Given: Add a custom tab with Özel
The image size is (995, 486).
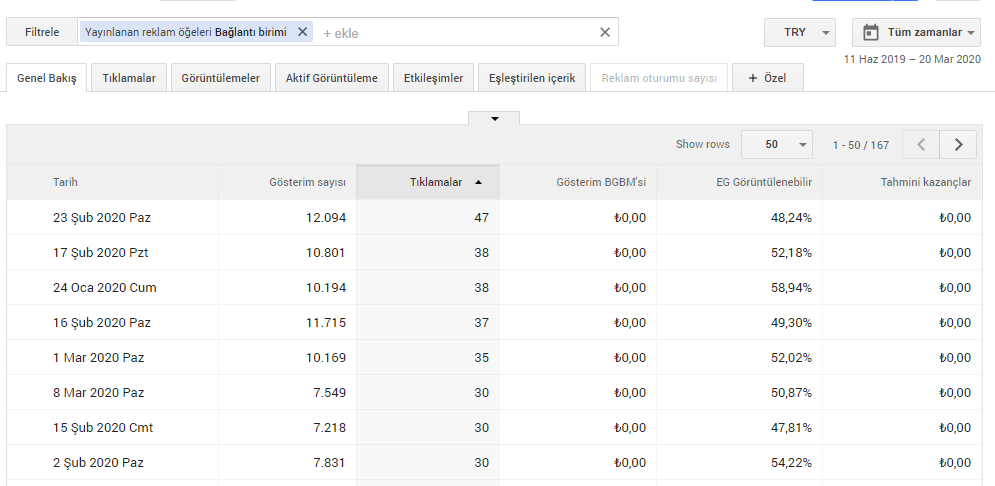Looking at the screenshot, I should point(767,78).
